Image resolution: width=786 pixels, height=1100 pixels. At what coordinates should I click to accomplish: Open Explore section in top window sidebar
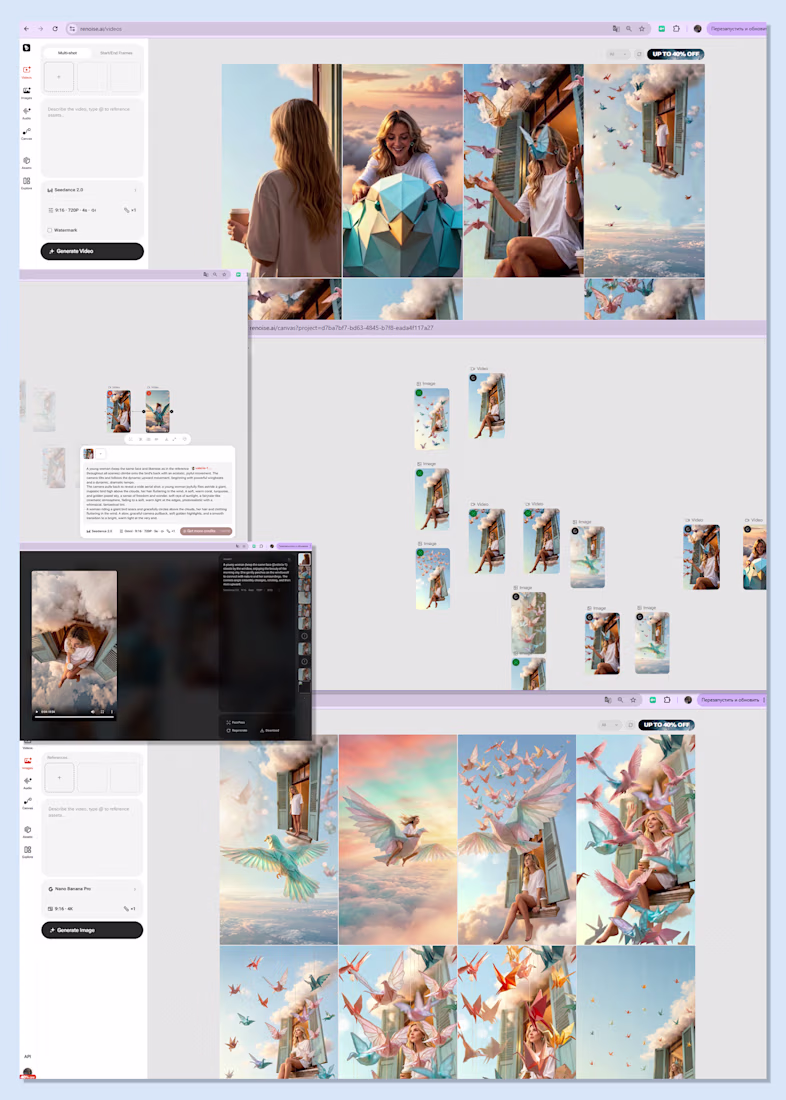[x=27, y=182]
